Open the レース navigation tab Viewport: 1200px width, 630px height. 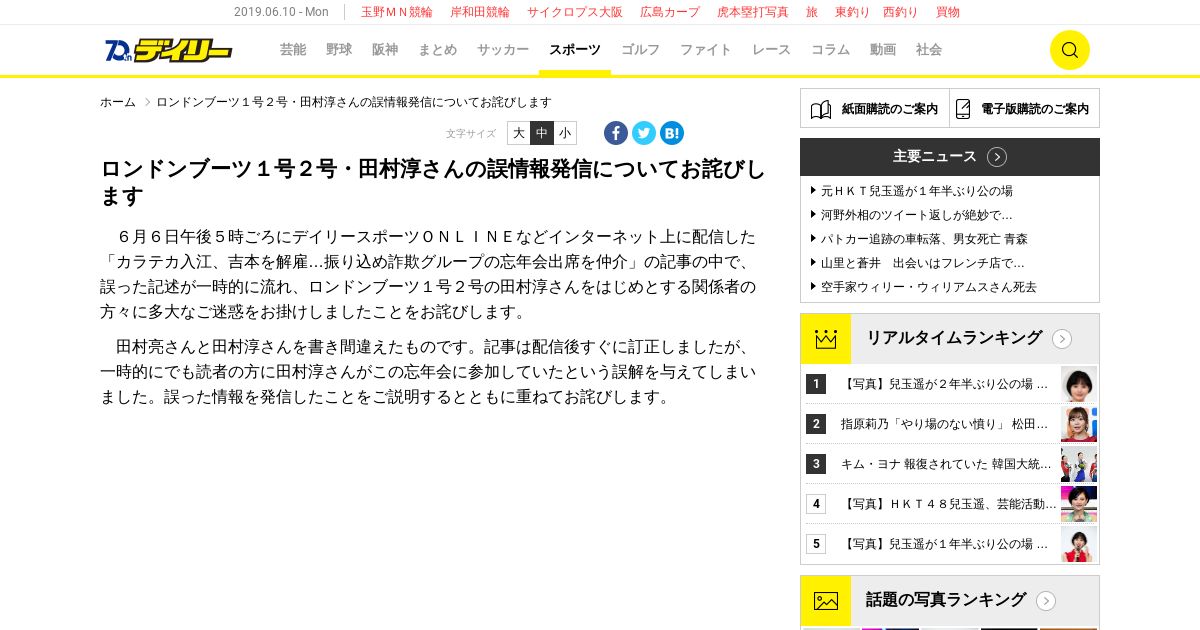click(x=771, y=50)
